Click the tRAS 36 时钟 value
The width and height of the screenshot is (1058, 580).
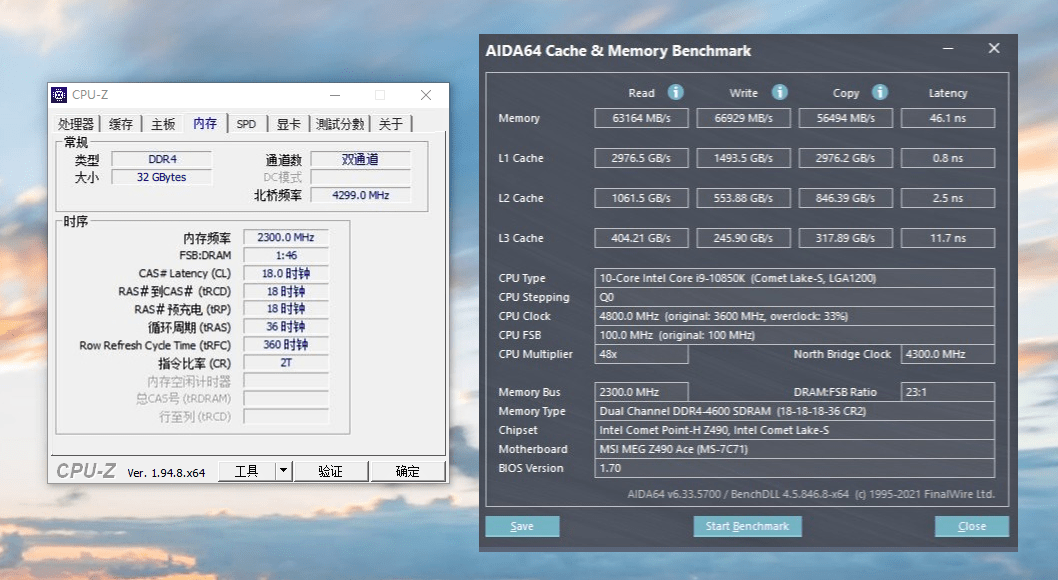[286, 326]
